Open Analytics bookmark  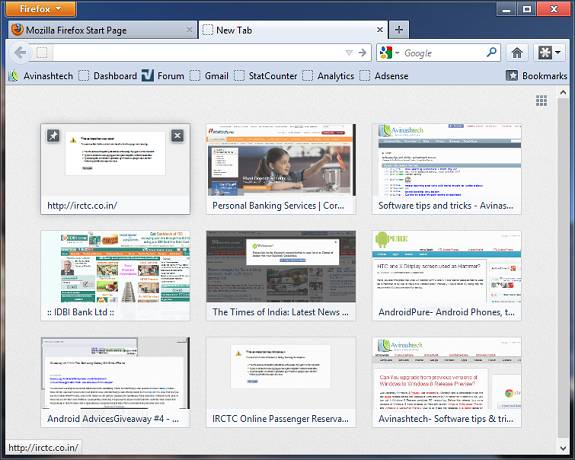coord(328,76)
